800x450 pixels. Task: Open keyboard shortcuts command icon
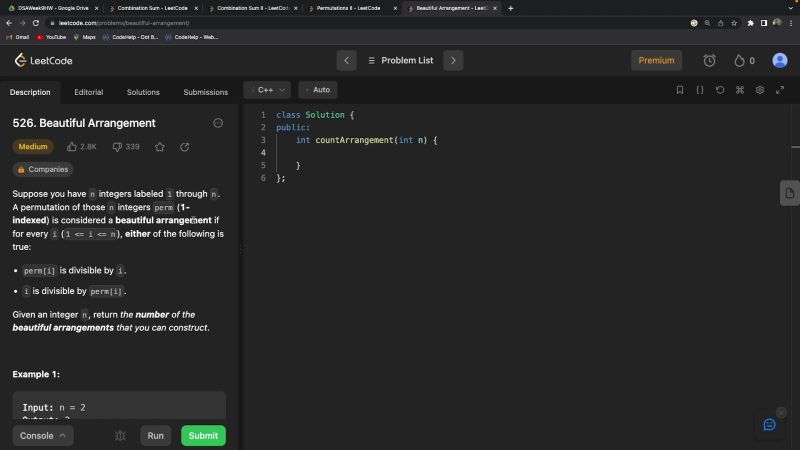[740, 90]
